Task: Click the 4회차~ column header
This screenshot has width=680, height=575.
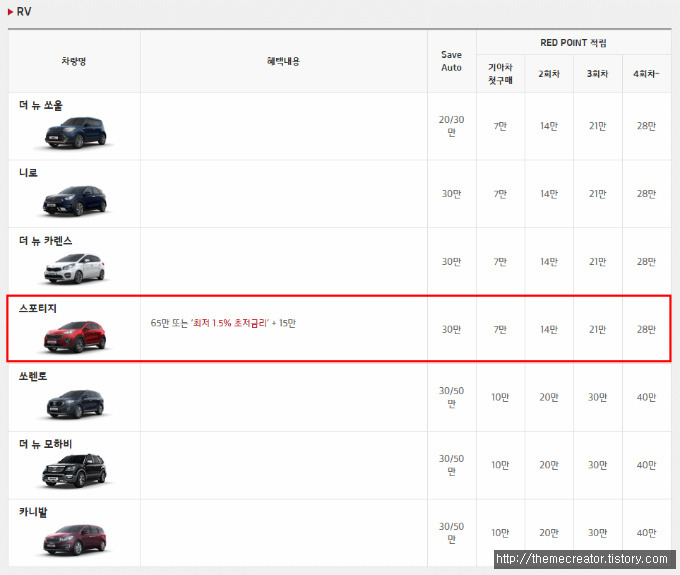Action: coord(646,74)
